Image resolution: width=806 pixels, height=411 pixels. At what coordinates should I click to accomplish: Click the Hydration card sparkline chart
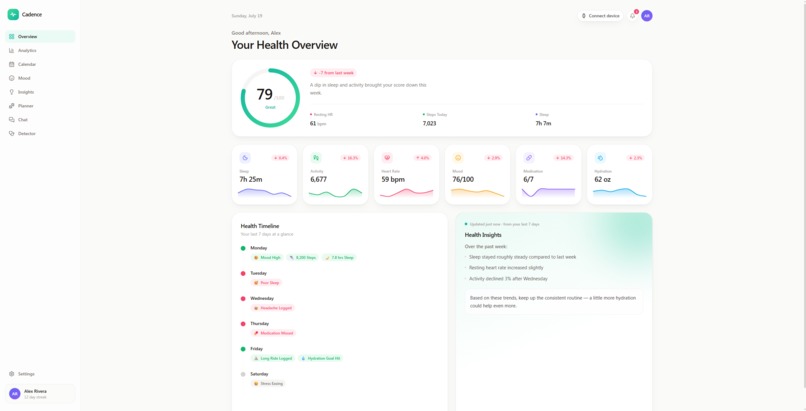pos(619,193)
